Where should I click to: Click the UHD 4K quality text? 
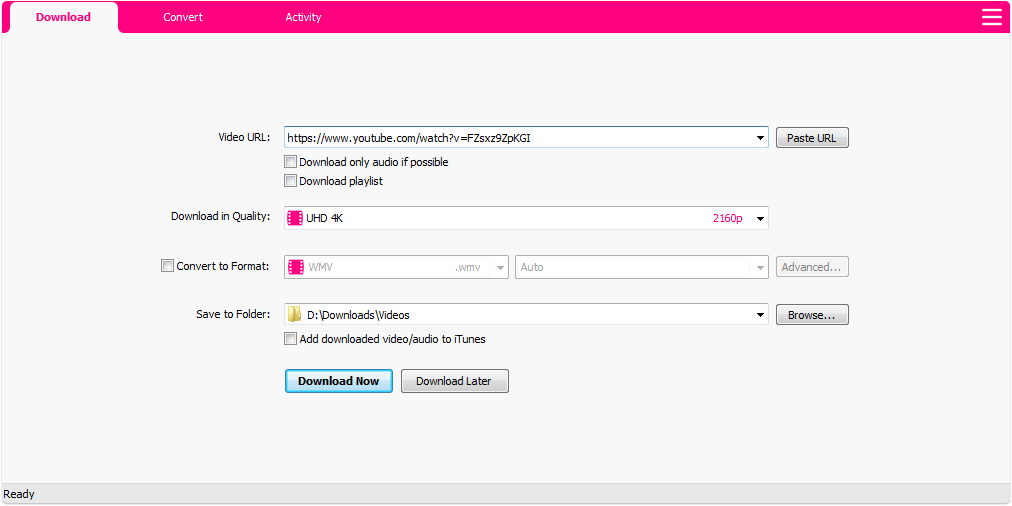coord(325,219)
